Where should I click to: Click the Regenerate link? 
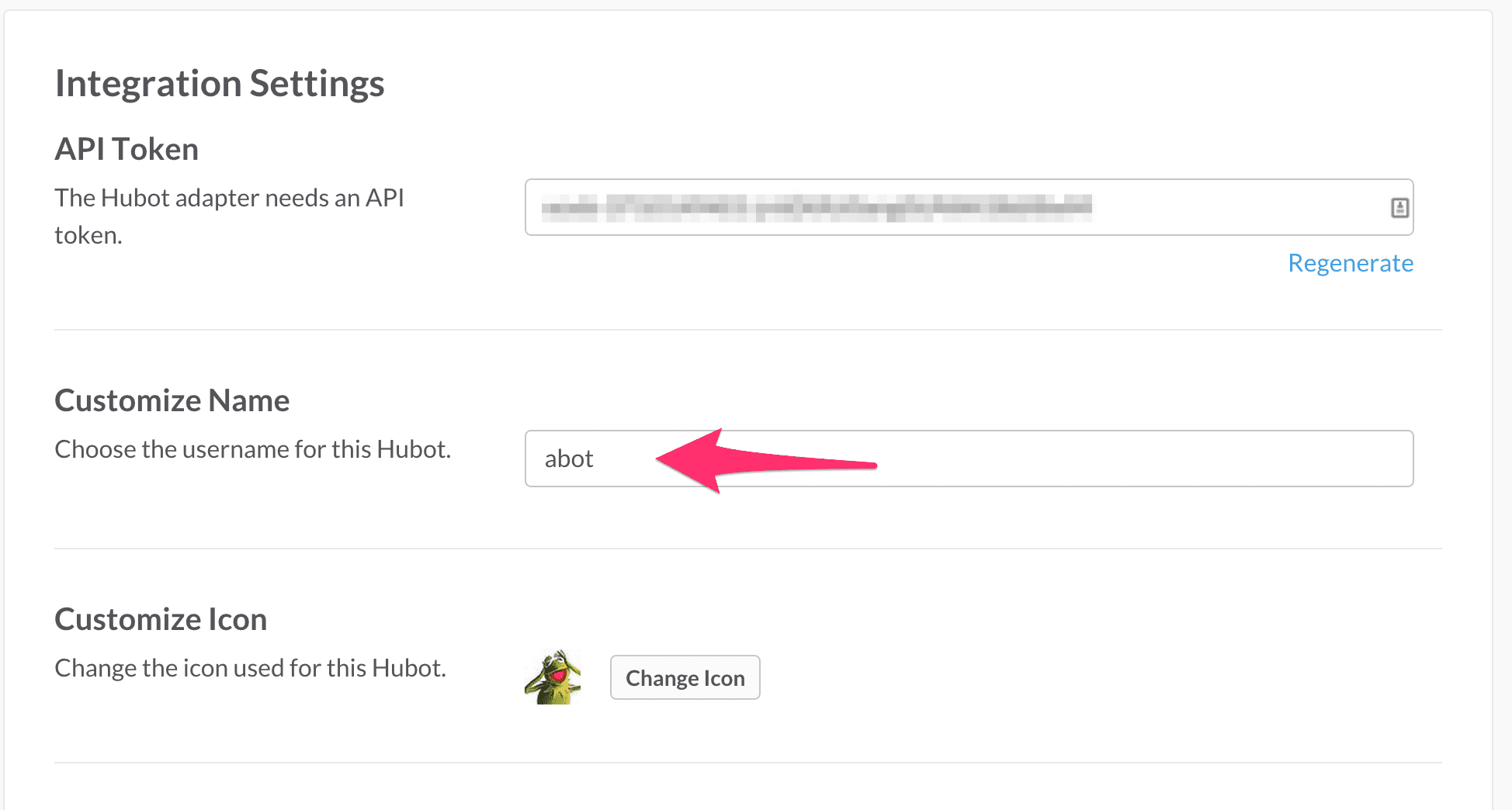tap(1351, 263)
